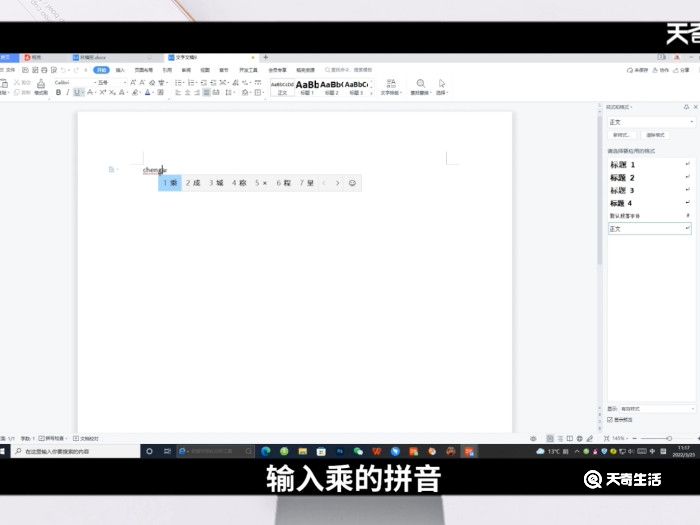Image resolution: width=700 pixels, height=525 pixels.
Task: Add a new document tab with plus
Action: point(266,57)
